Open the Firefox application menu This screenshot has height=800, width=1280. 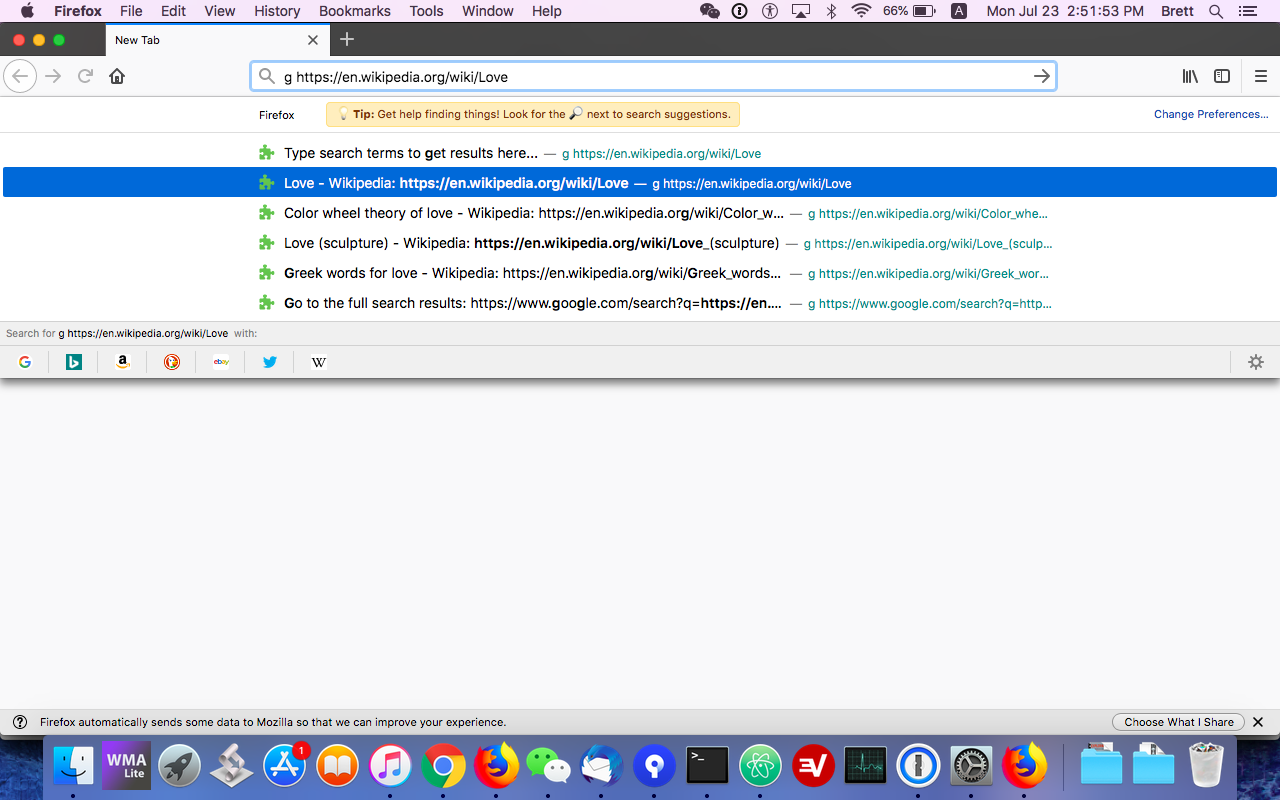tap(78, 11)
